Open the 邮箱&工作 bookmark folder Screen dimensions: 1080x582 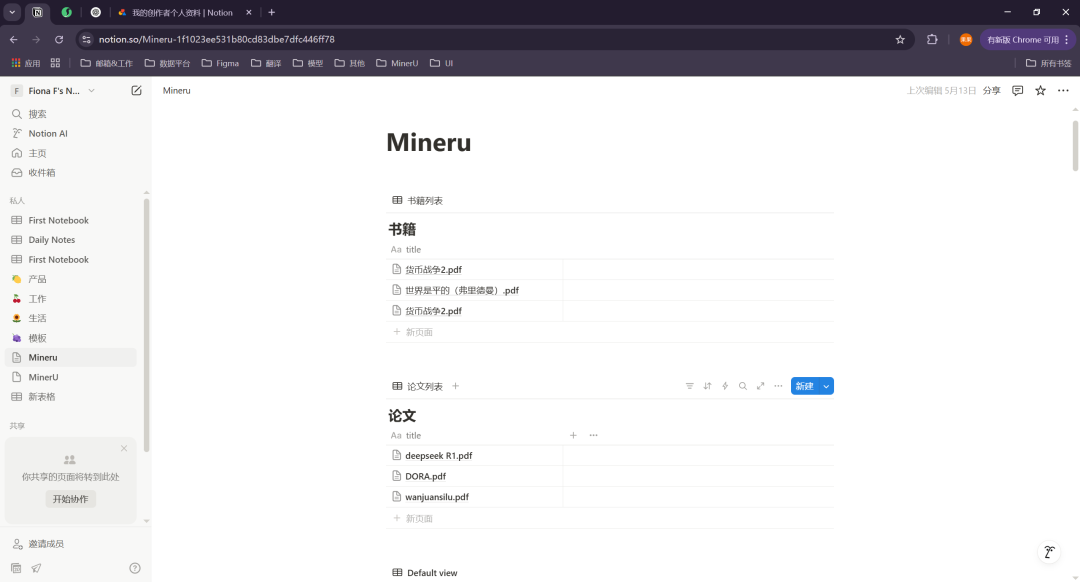(107, 63)
